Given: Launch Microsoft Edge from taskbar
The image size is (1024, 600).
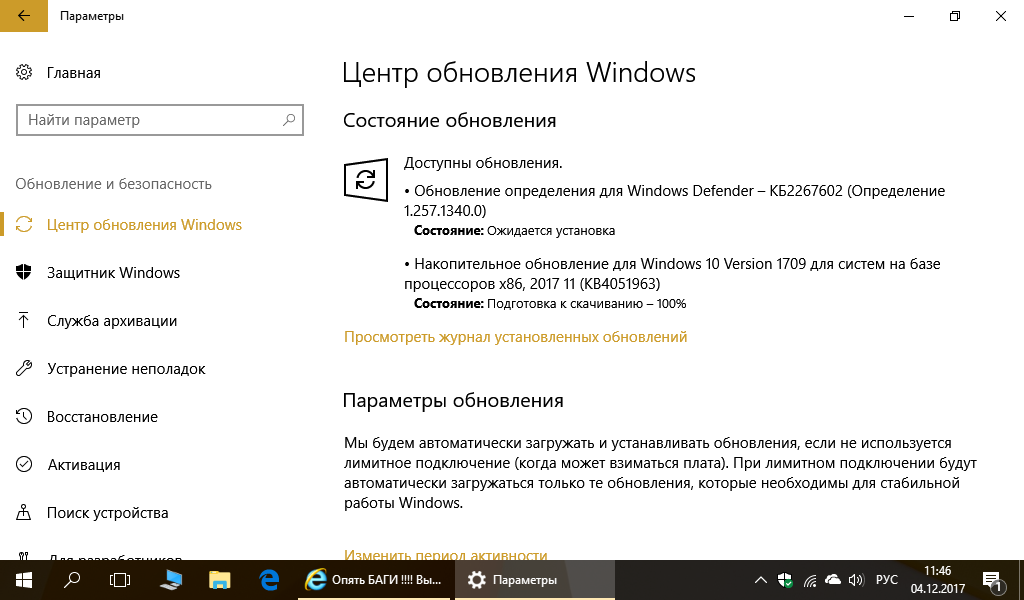Looking at the screenshot, I should (269, 580).
